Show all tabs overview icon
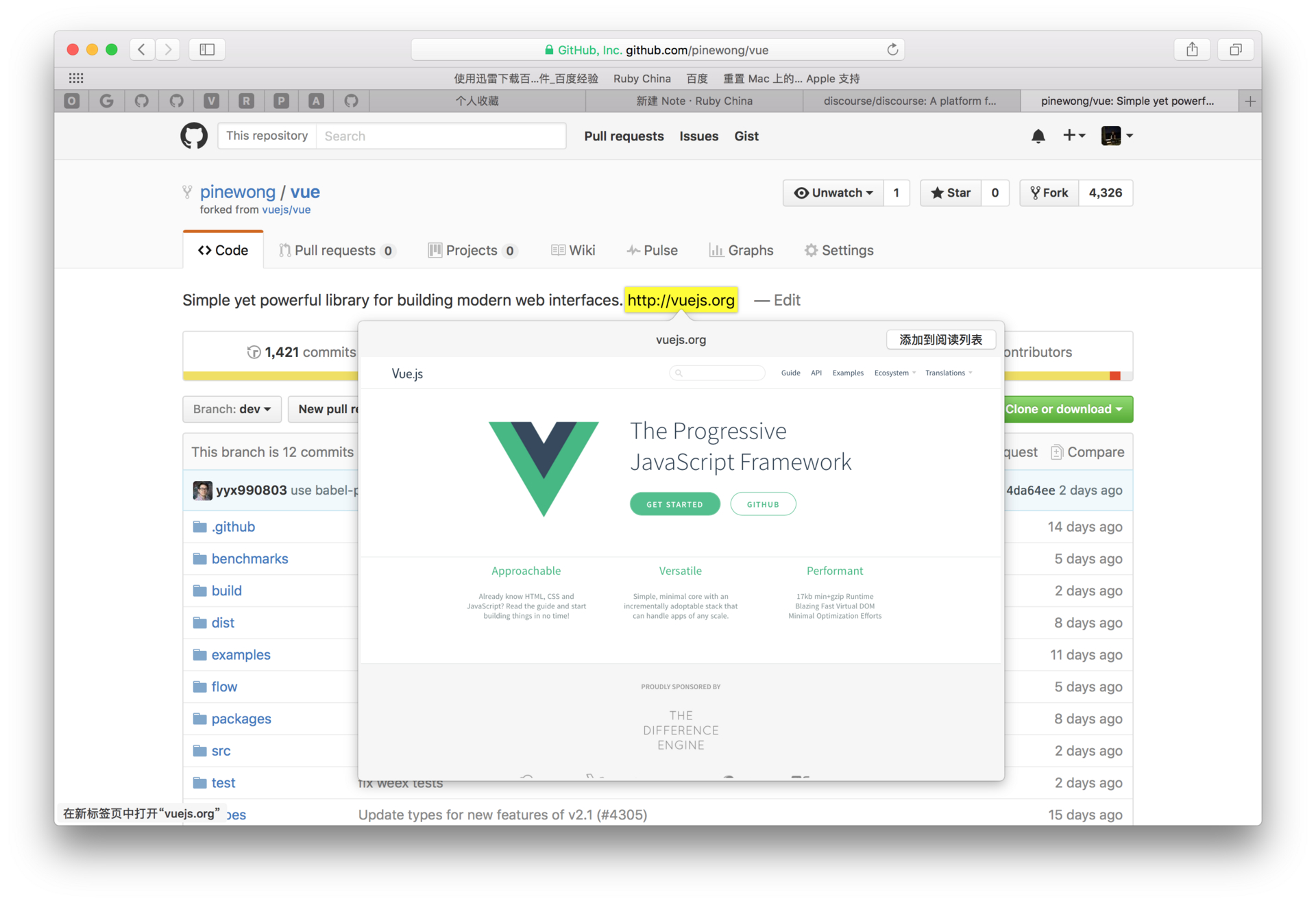The height and width of the screenshot is (903, 1316). pyautogui.click(x=1235, y=49)
